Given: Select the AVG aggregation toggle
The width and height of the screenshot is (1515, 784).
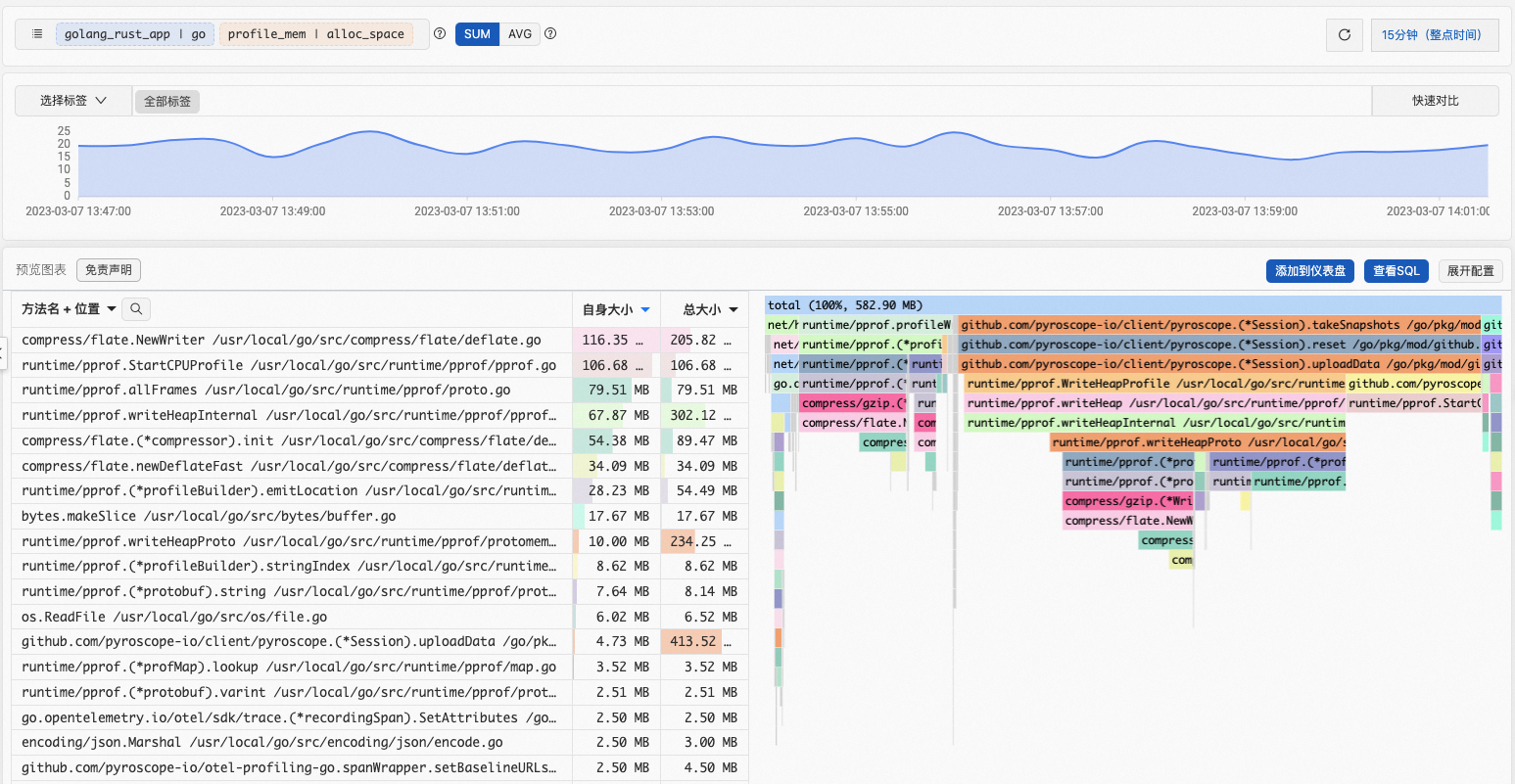Looking at the screenshot, I should pyautogui.click(x=520, y=34).
